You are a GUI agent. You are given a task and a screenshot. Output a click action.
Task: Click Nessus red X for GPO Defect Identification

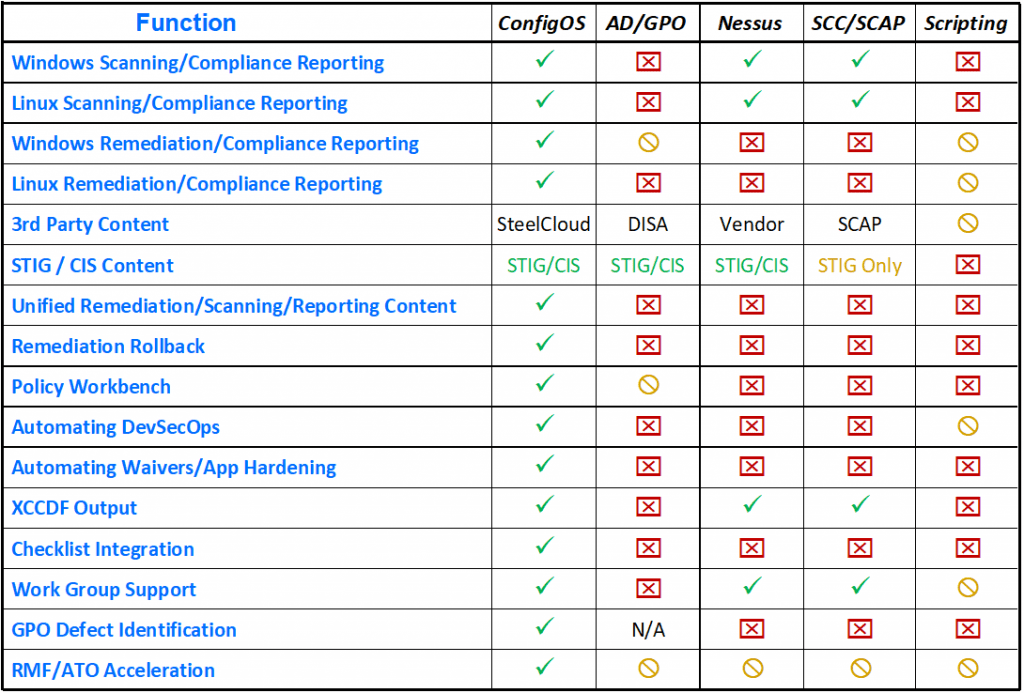[752, 629]
